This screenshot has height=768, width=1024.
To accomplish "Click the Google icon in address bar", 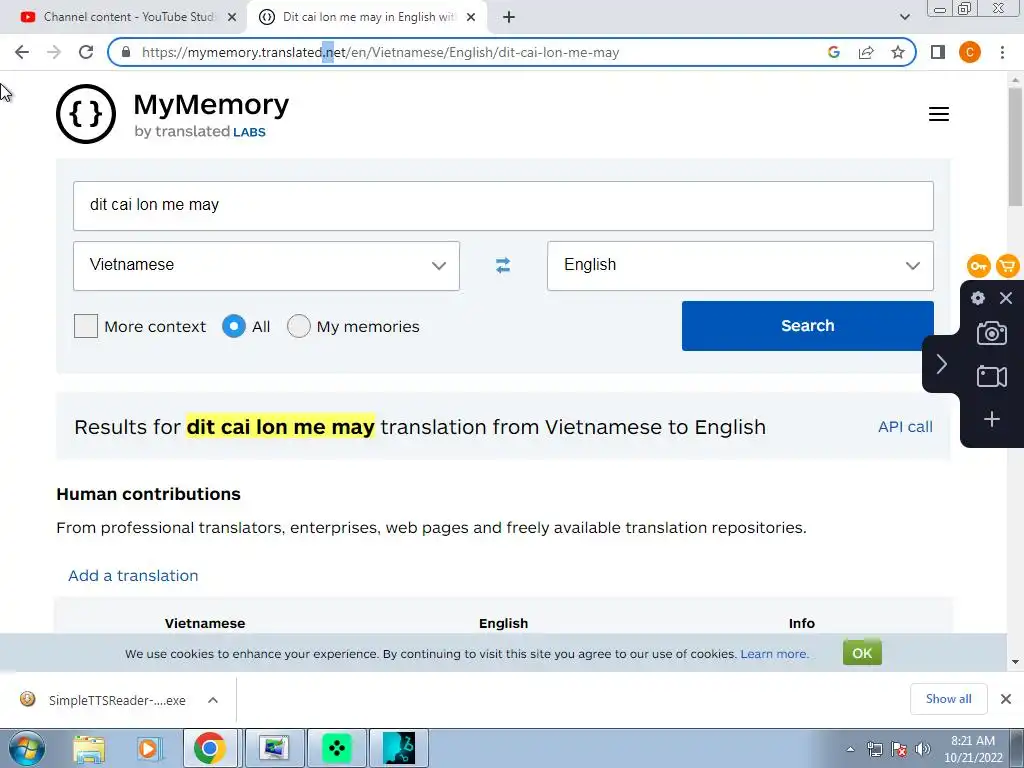I will tap(833, 52).
